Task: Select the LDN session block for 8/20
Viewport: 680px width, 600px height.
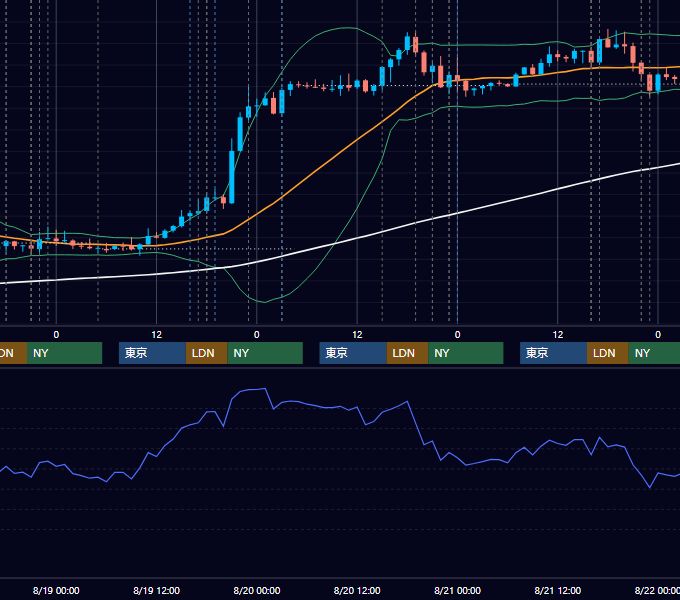Action: (407, 353)
